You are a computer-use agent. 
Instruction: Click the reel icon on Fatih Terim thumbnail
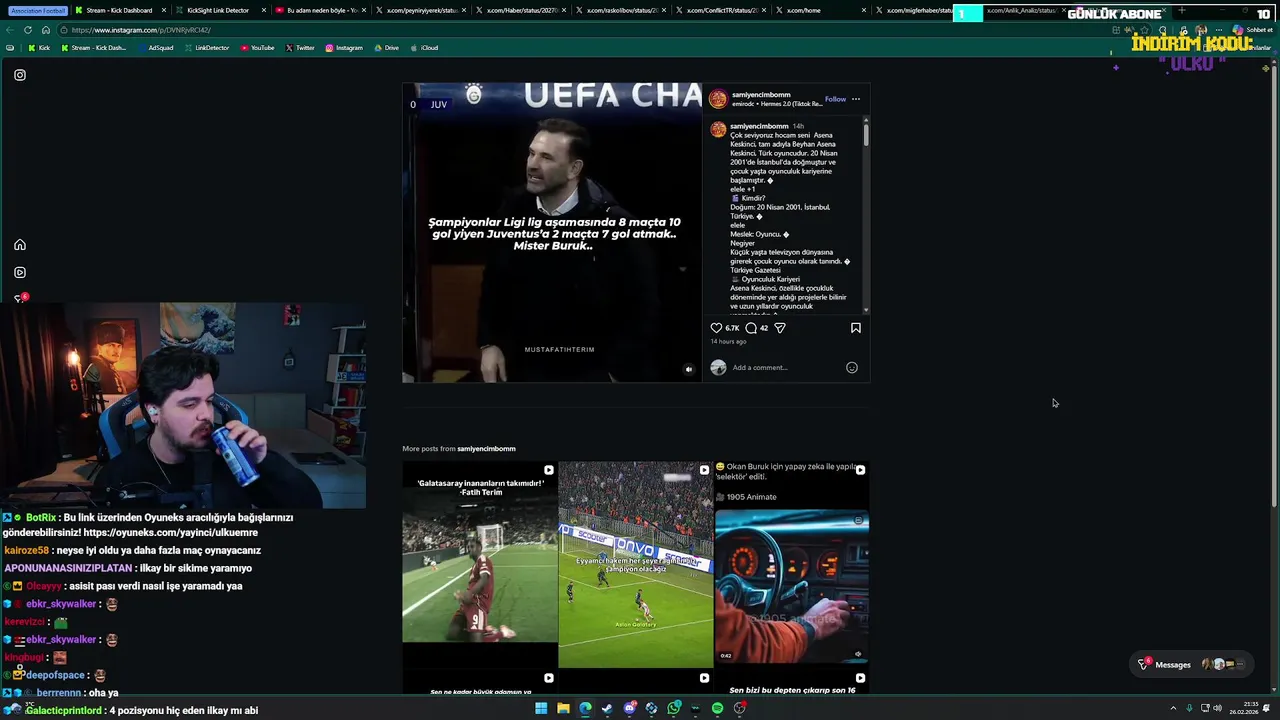pos(548,470)
